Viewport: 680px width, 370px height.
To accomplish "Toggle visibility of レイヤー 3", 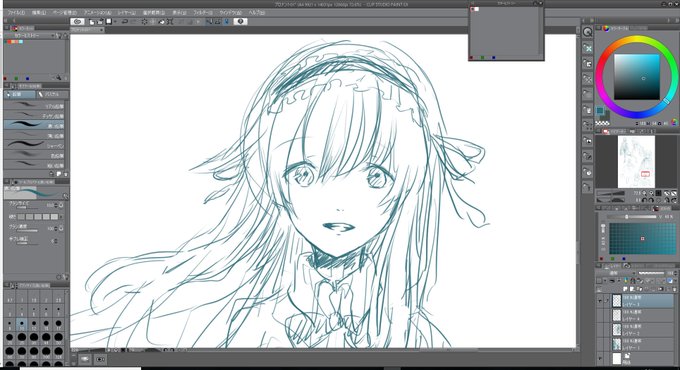I will coord(600,301).
